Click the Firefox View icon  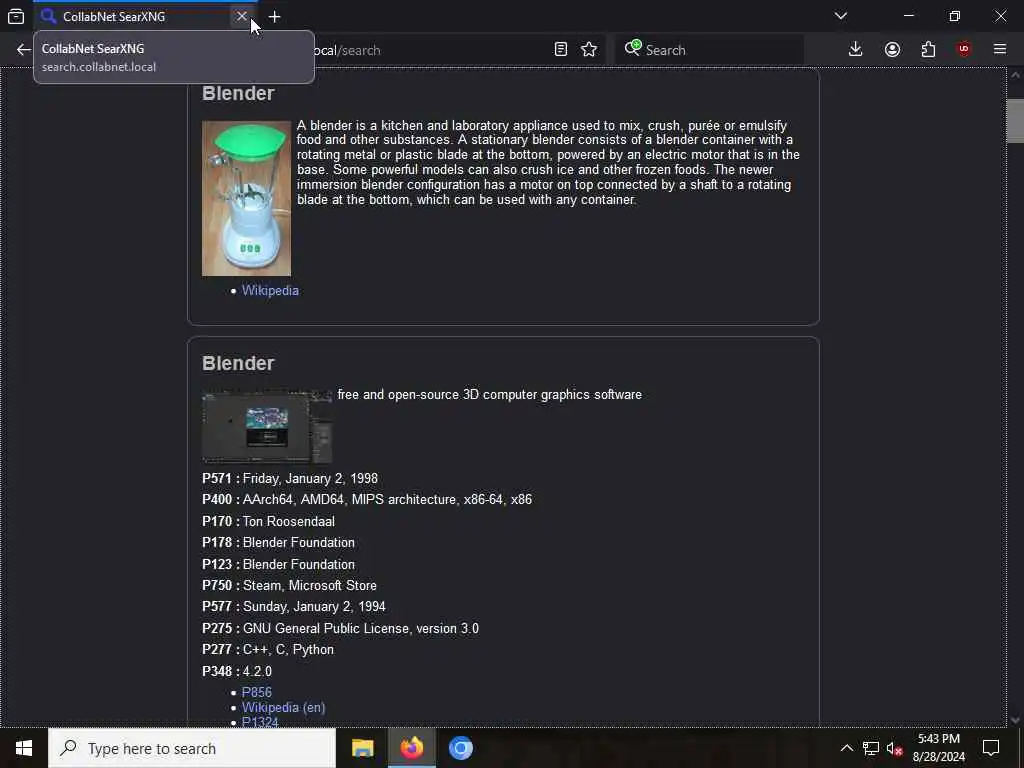click(16, 17)
